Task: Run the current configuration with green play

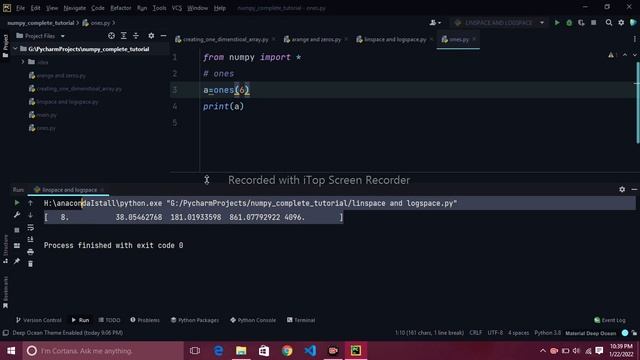Action: 557,23
